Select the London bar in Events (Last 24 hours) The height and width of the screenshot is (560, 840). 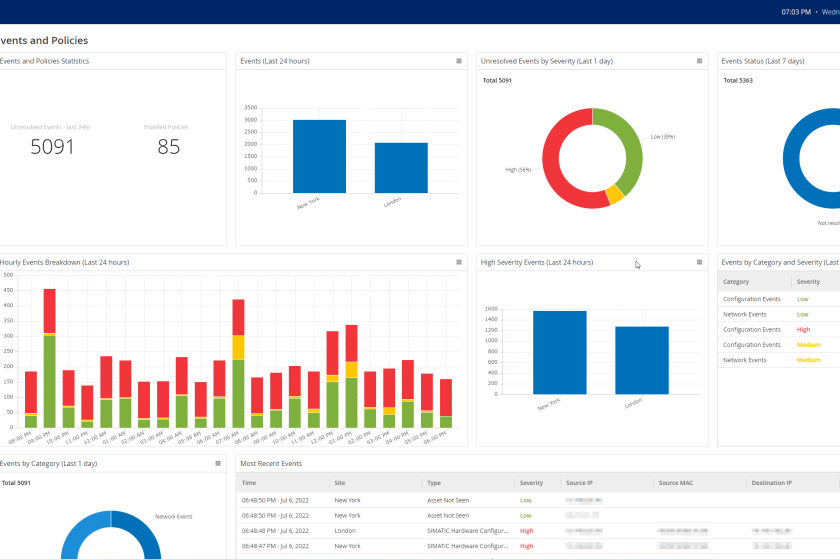pos(401,168)
